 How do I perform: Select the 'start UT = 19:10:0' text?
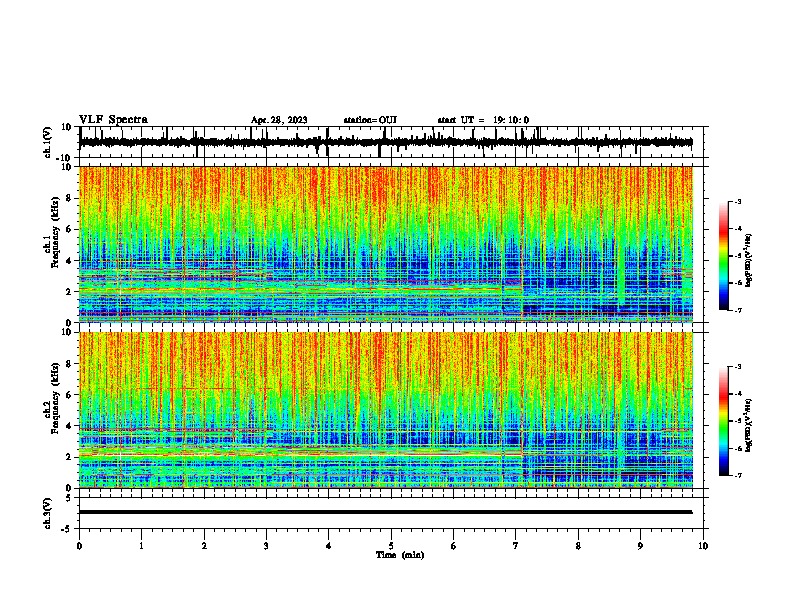pyautogui.click(x=483, y=120)
